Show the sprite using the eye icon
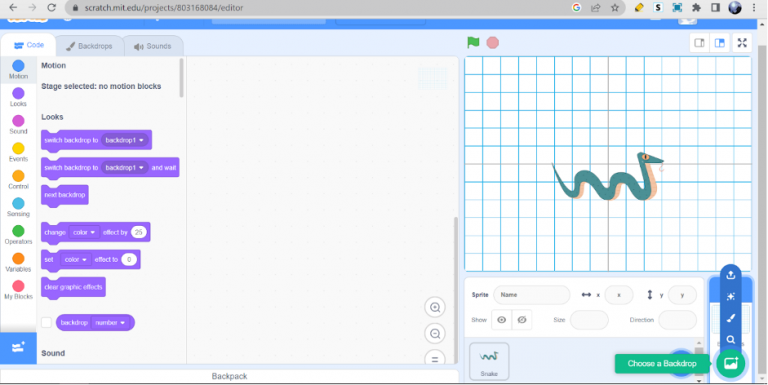The width and height of the screenshot is (768, 385). coord(502,320)
